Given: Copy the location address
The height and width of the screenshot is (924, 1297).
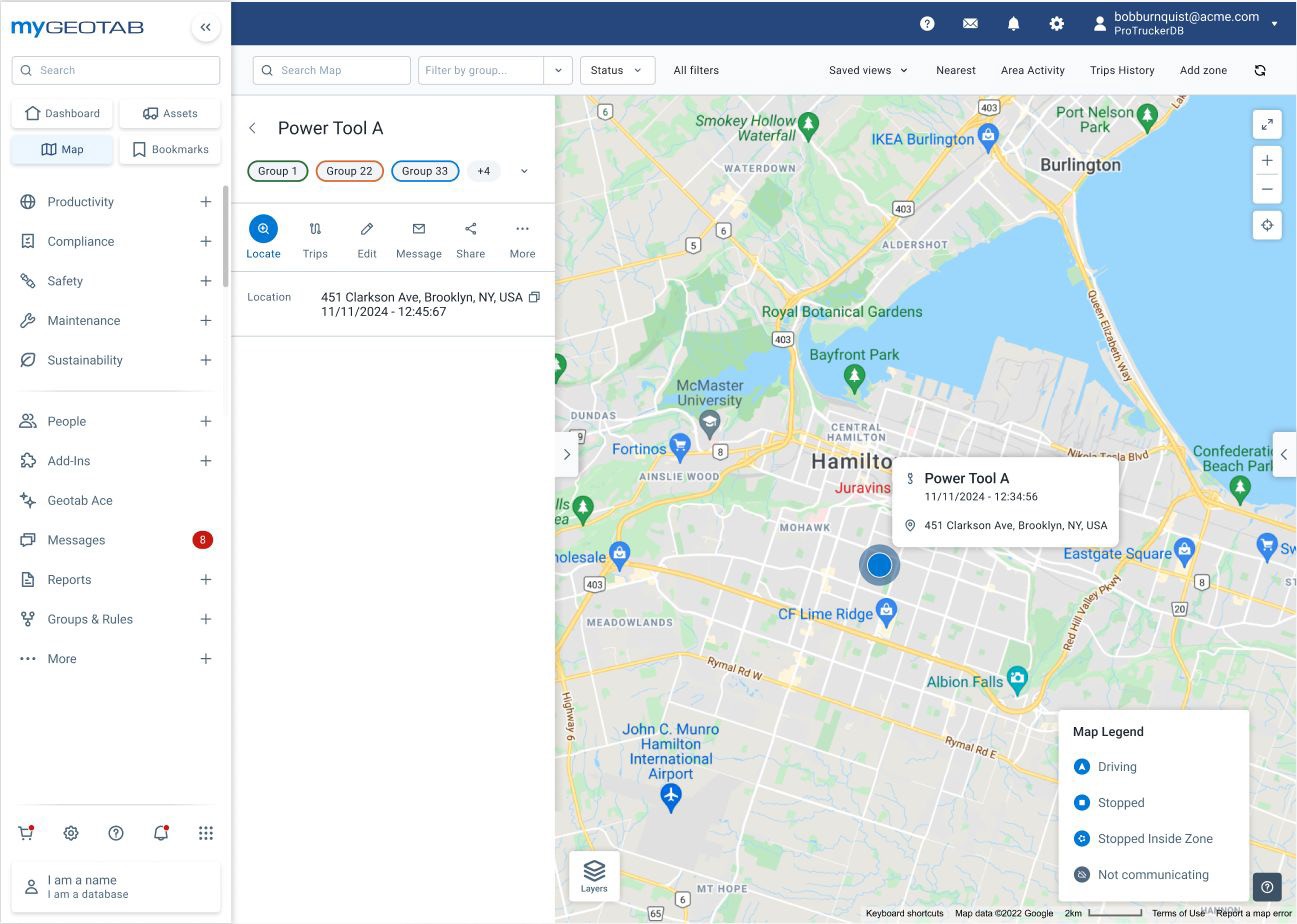Looking at the screenshot, I should click(x=534, y=297).
